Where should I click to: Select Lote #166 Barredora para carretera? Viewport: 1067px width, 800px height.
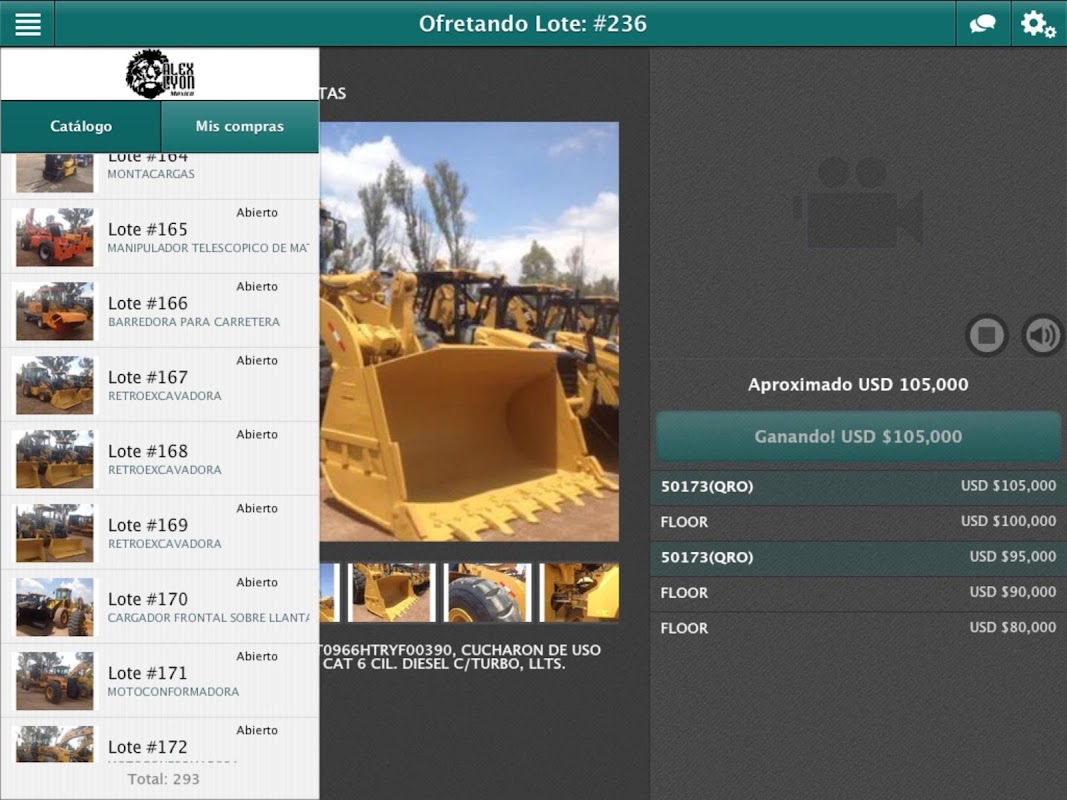pyautogui.click(x=160, y=311)
